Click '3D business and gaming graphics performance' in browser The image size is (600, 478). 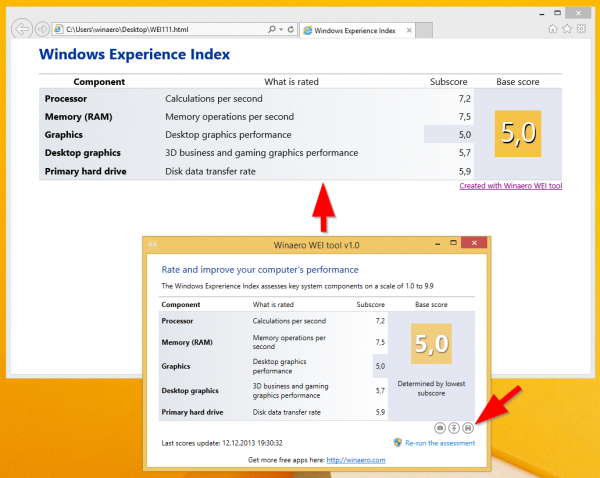[x=261, y=153]
